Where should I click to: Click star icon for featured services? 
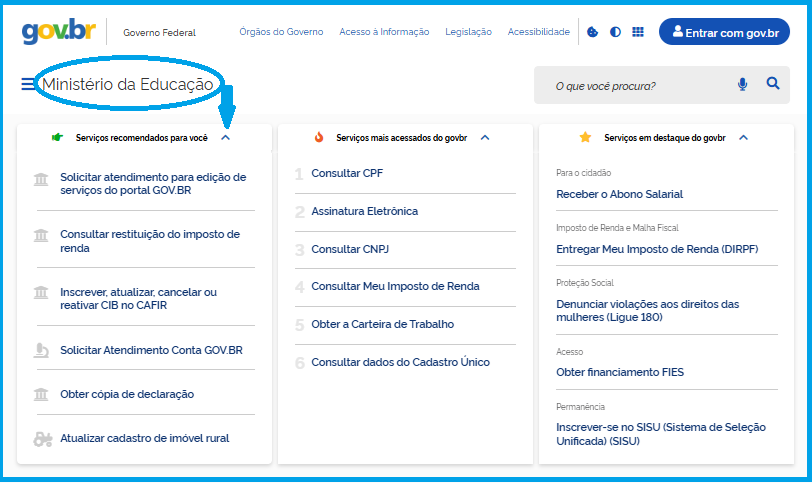(x=585, y=137)
